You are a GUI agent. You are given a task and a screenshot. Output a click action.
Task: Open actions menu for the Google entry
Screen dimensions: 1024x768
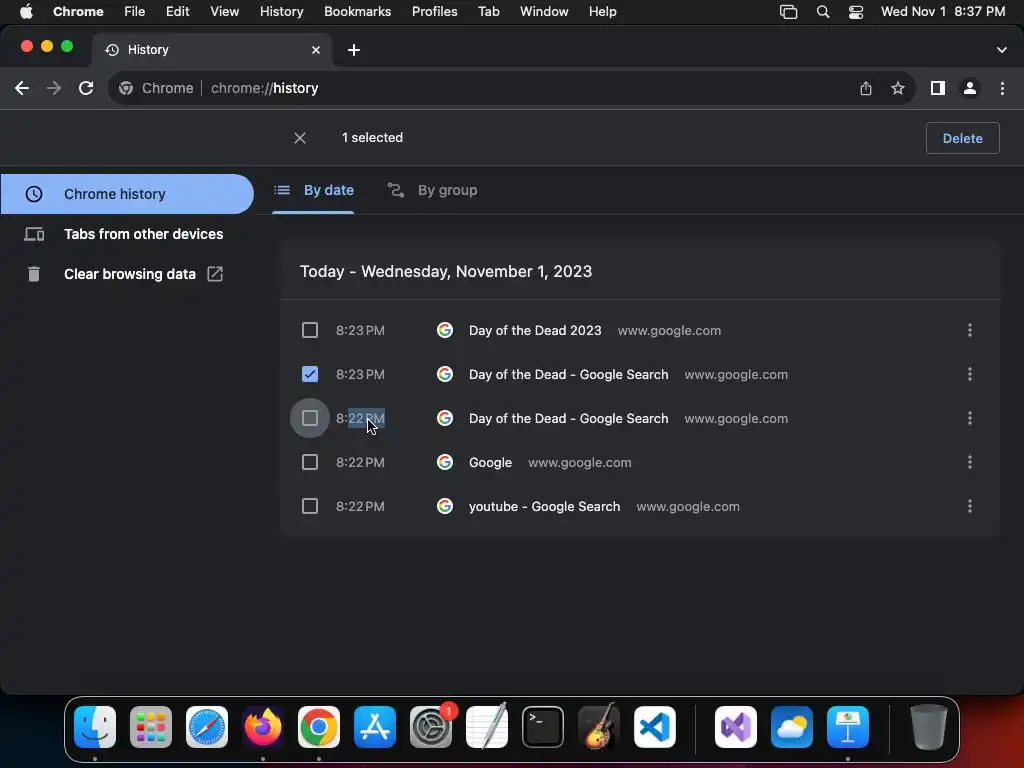[x=970, y=462]
